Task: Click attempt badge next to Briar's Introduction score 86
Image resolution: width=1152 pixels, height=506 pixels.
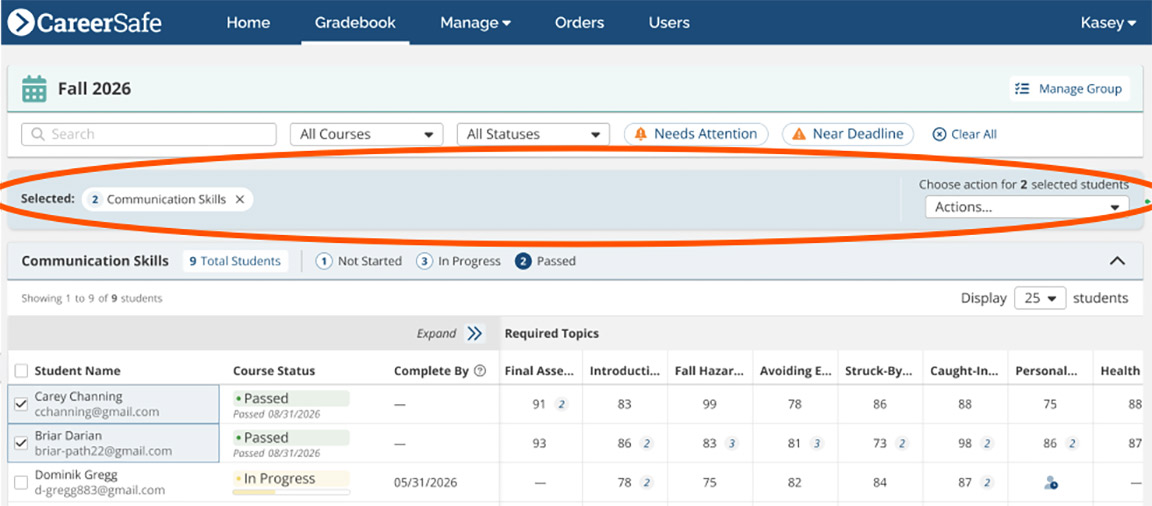Action: [646, 443]
